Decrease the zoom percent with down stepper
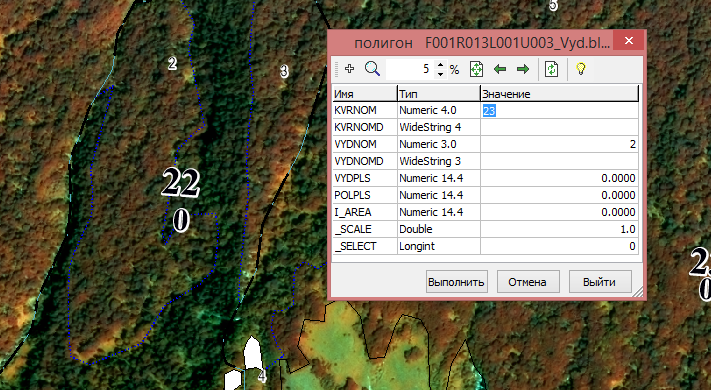711x390 pixels. [x=440, y=74]
